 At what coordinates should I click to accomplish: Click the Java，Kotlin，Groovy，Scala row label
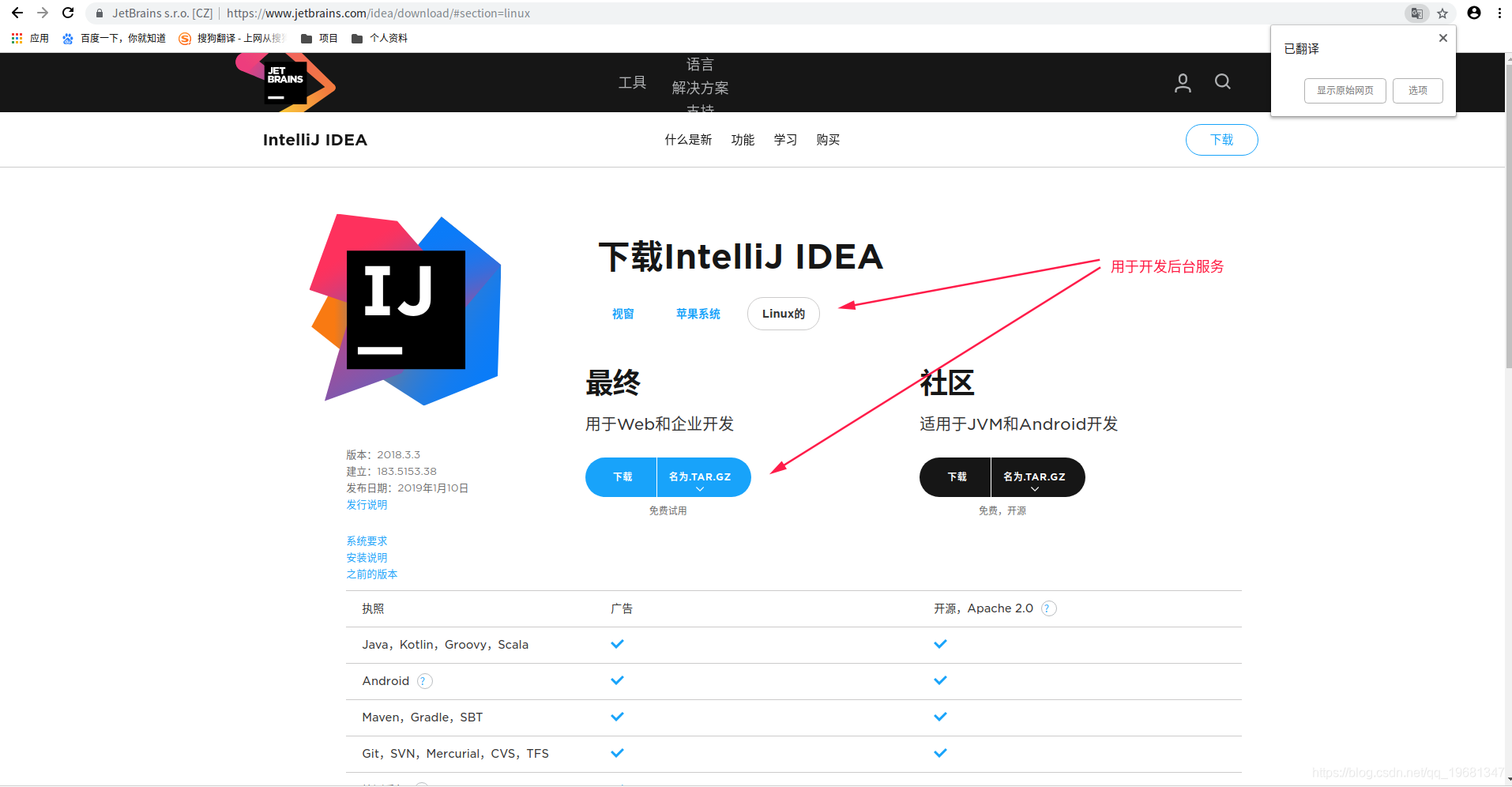[446, 645]
